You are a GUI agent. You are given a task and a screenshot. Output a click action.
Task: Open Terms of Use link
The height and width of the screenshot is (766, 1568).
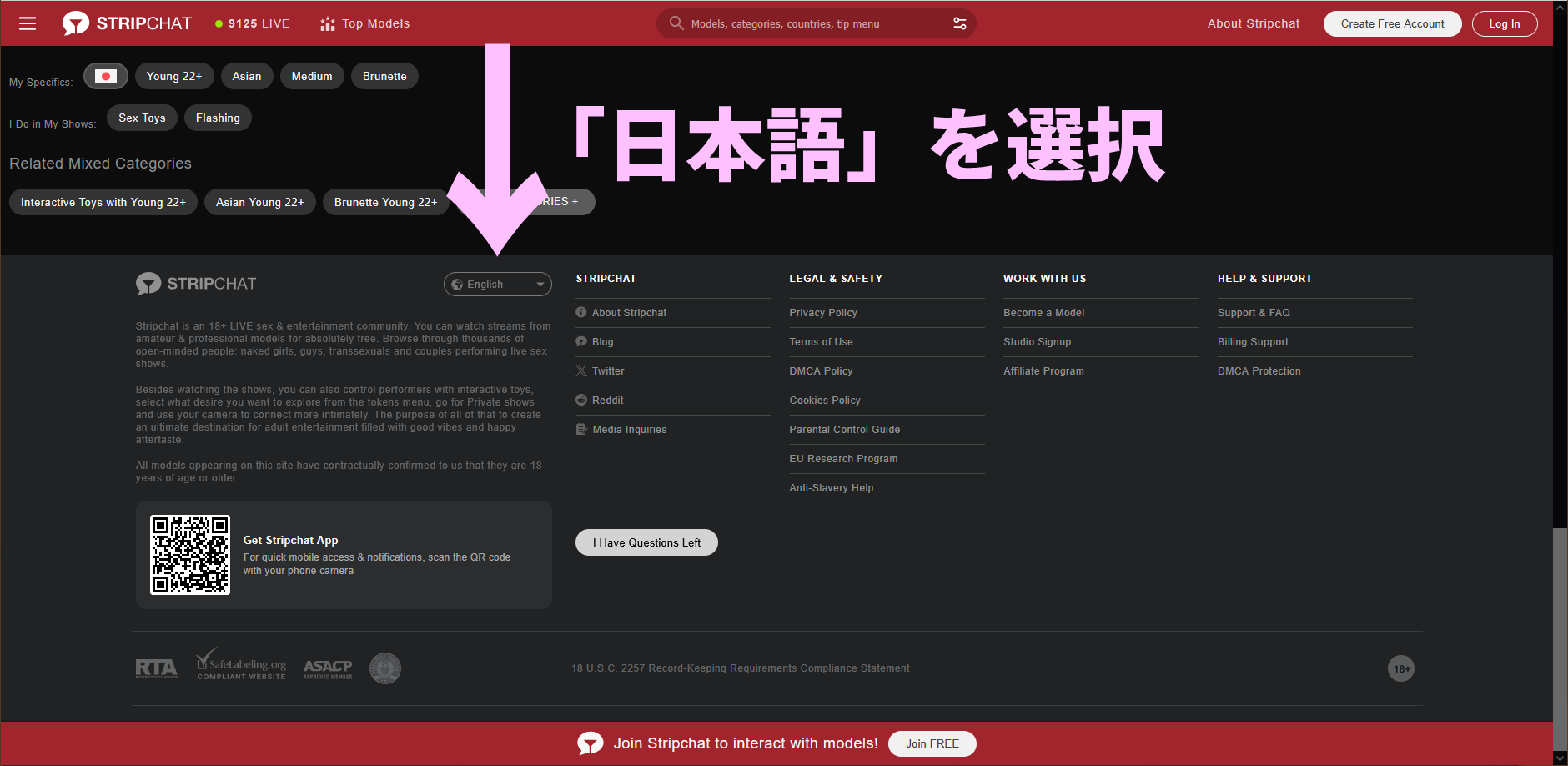click(x=821, y=341)
